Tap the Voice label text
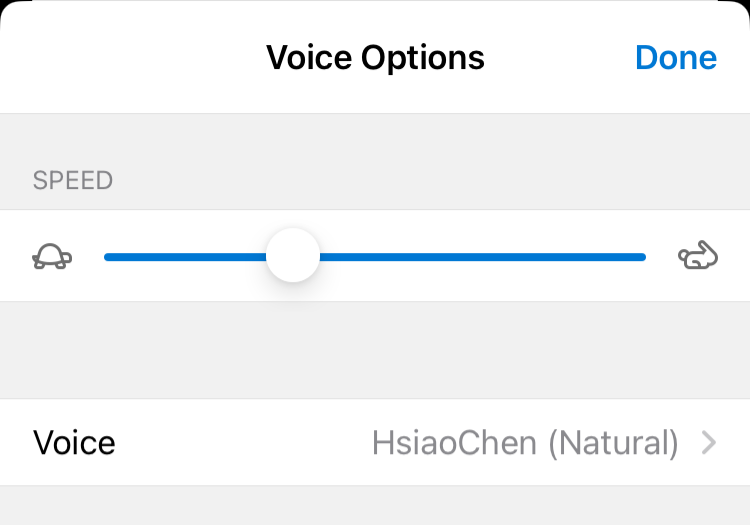Image resolution: width=750 pixels, height=526 pixels. pos(74,442)
